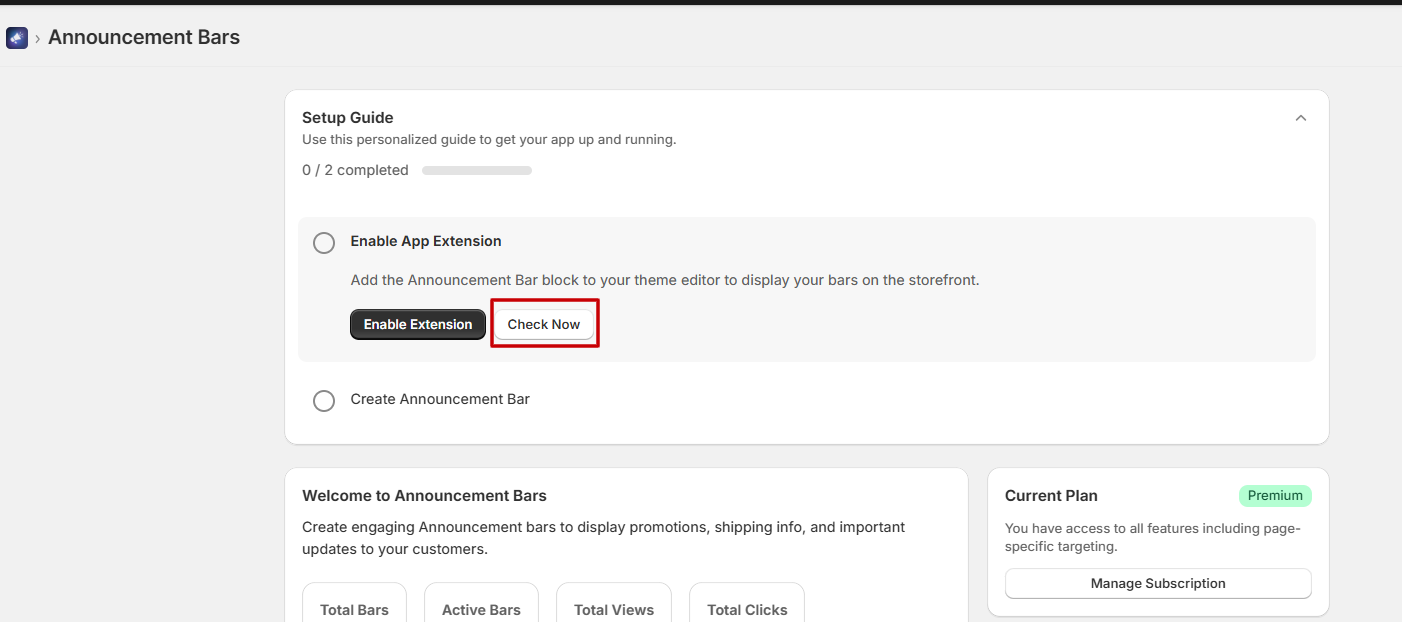Mark the Enable App Extension step circle

(x=324, y=243)
